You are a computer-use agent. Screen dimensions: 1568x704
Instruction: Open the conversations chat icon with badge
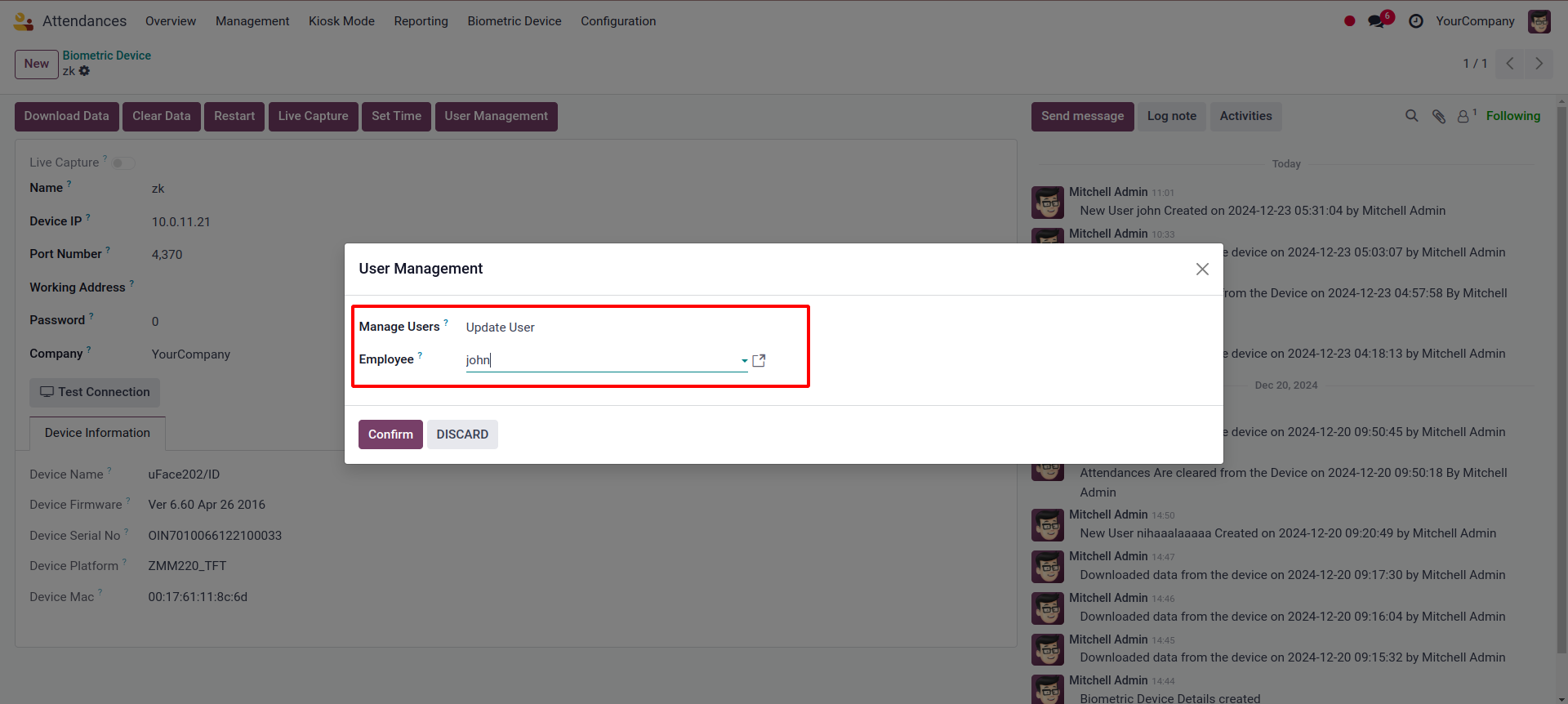[x=1379, y=20]
